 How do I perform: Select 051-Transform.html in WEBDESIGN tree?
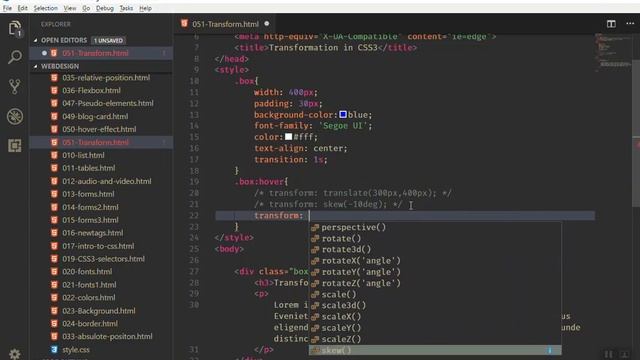coord(101,142)
